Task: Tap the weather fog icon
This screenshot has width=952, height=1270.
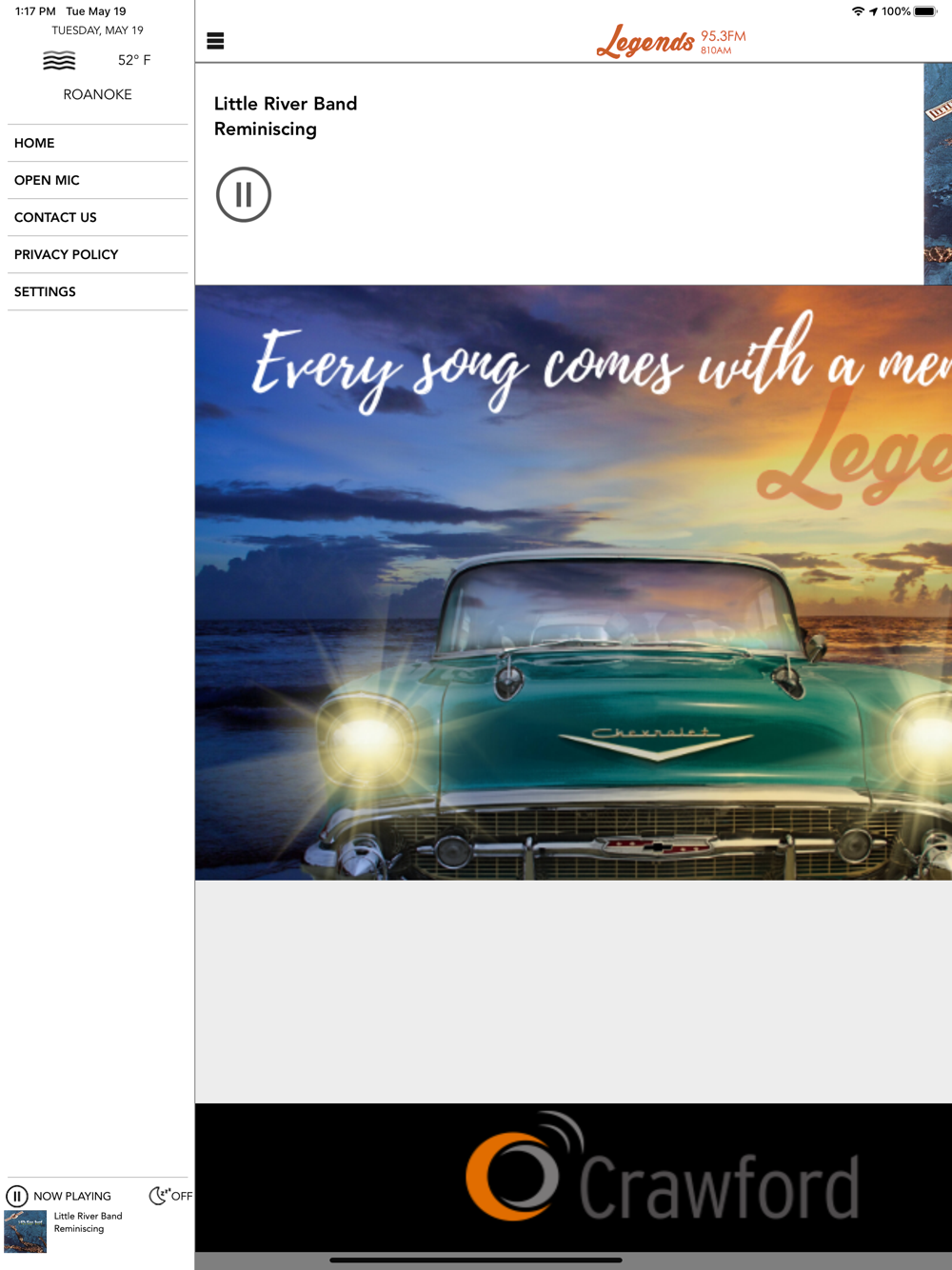Action: pos(59,61)
